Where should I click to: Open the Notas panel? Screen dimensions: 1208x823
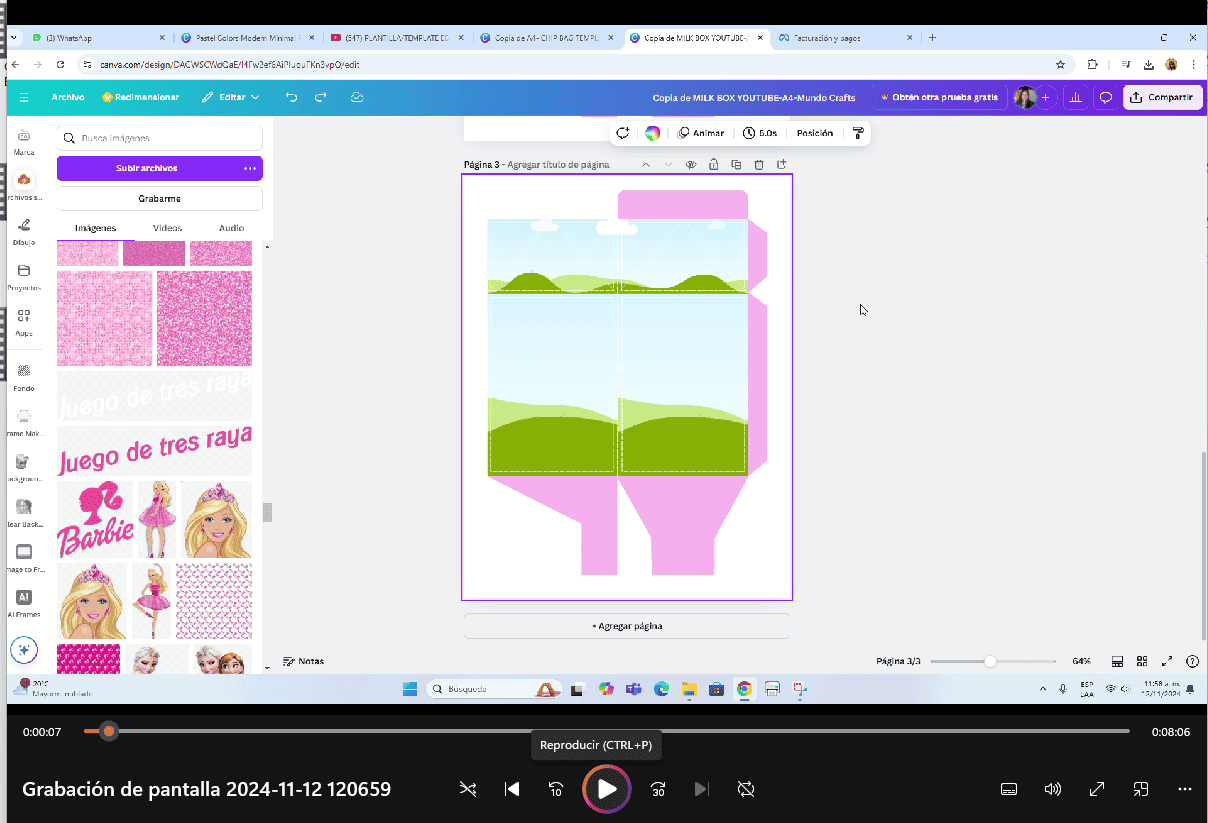(304, 661)
